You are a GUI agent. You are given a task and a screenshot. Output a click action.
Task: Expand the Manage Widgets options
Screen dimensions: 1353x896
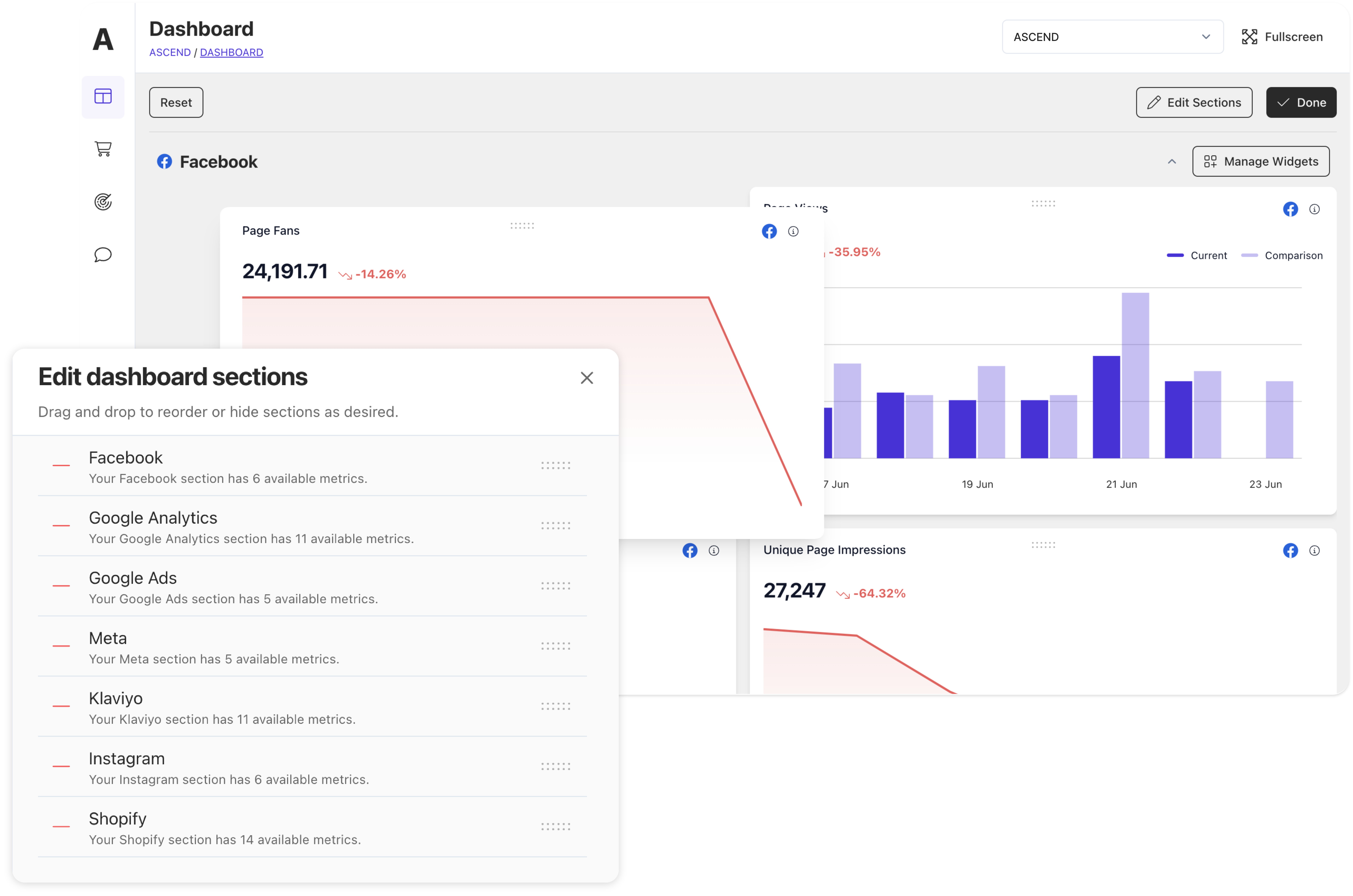1261,161
